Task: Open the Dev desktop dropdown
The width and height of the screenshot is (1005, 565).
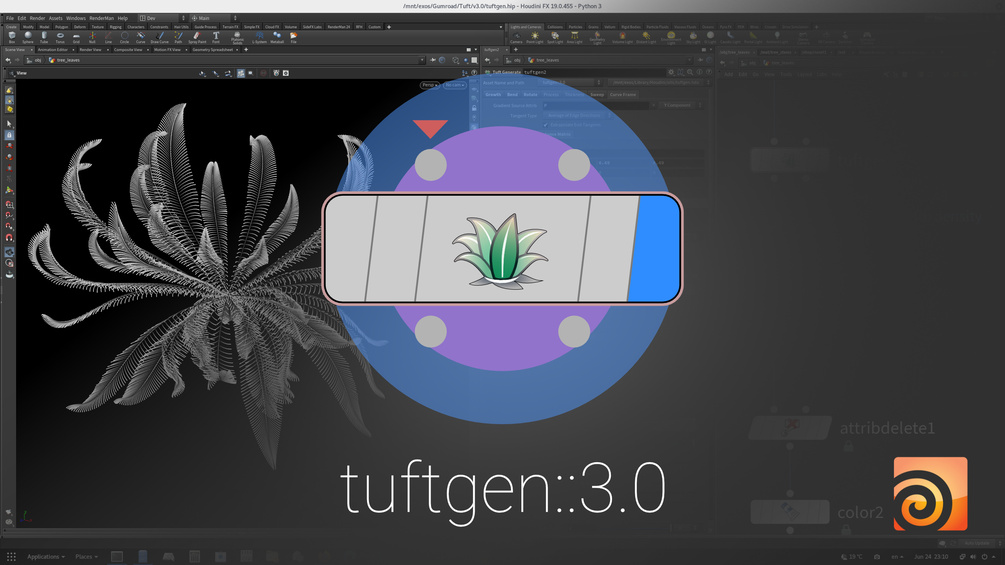Action: pyautogui.click(x=162, y=18)
